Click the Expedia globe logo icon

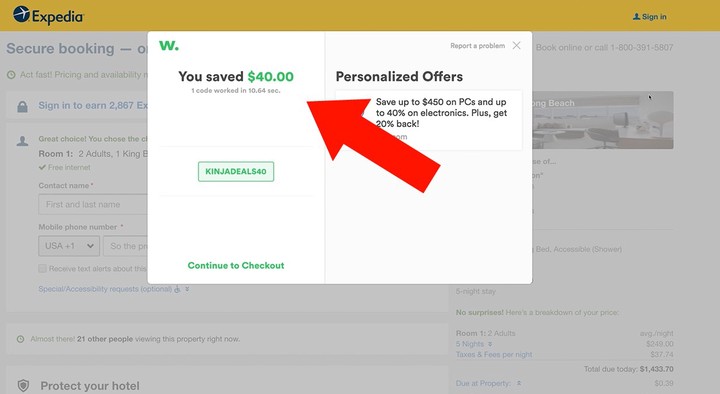click(21, 14)
